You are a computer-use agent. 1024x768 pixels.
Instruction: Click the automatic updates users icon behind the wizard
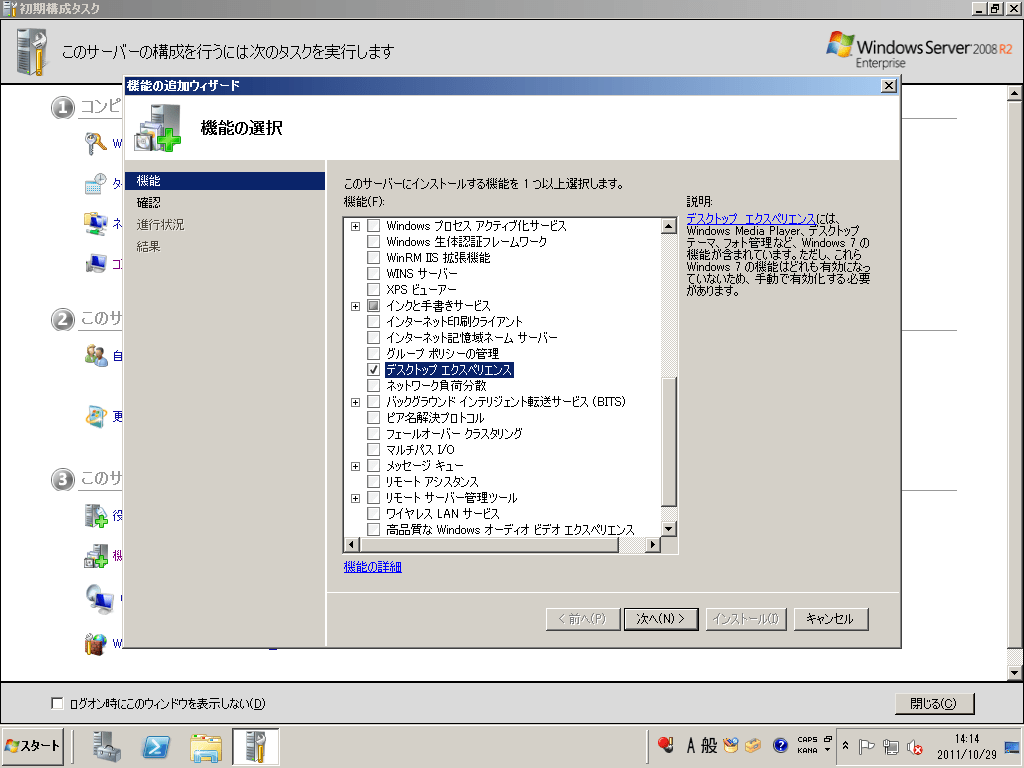(x=96, y=355)
